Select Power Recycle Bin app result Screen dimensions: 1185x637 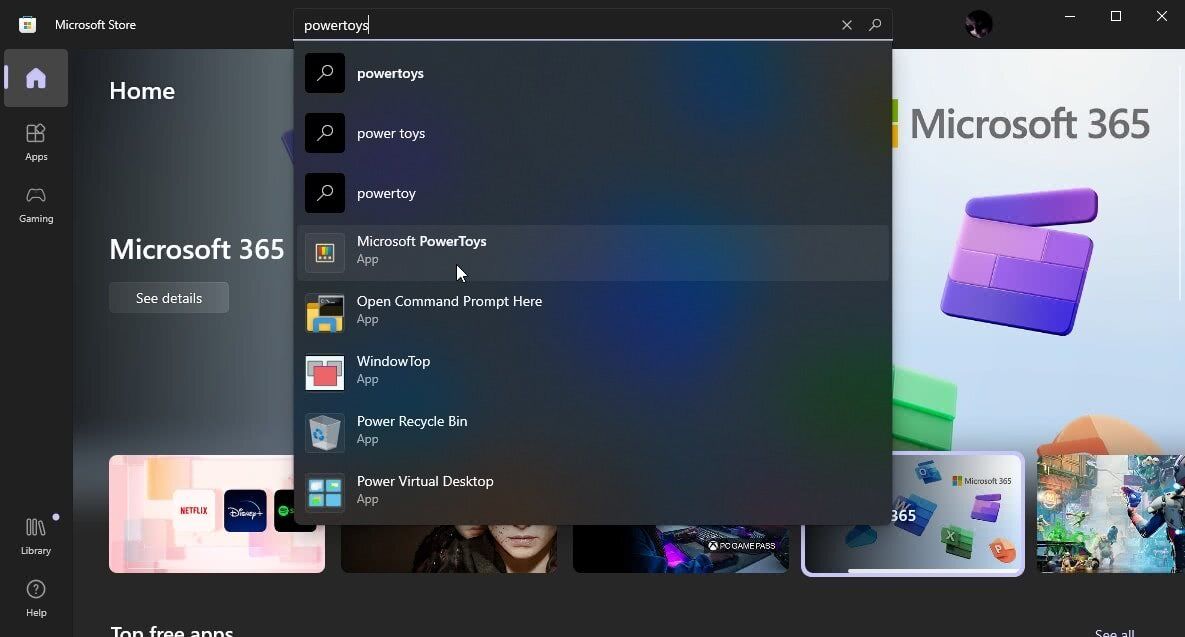click(592, 432)
